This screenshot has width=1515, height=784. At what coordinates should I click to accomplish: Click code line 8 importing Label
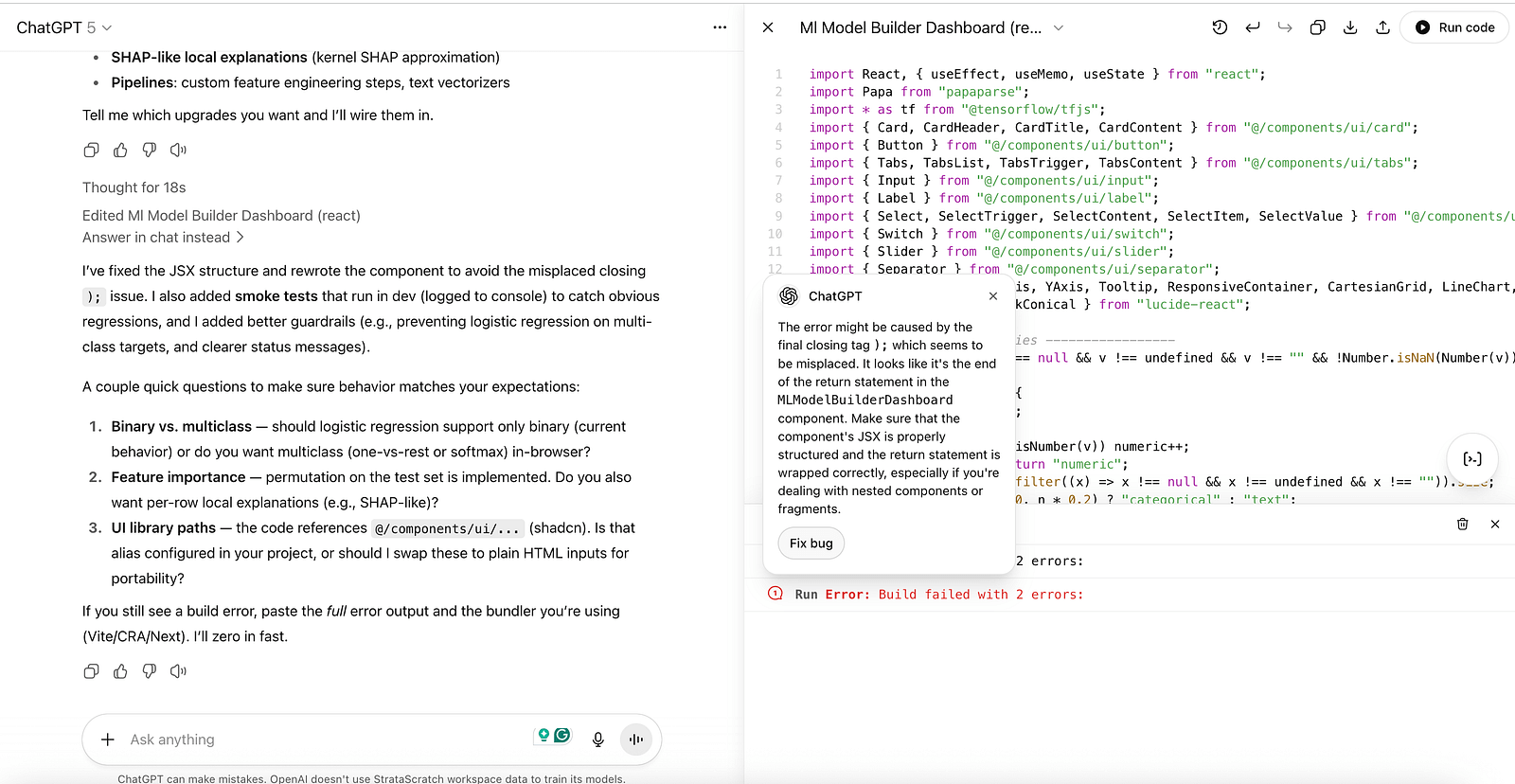tap(984, 199)
